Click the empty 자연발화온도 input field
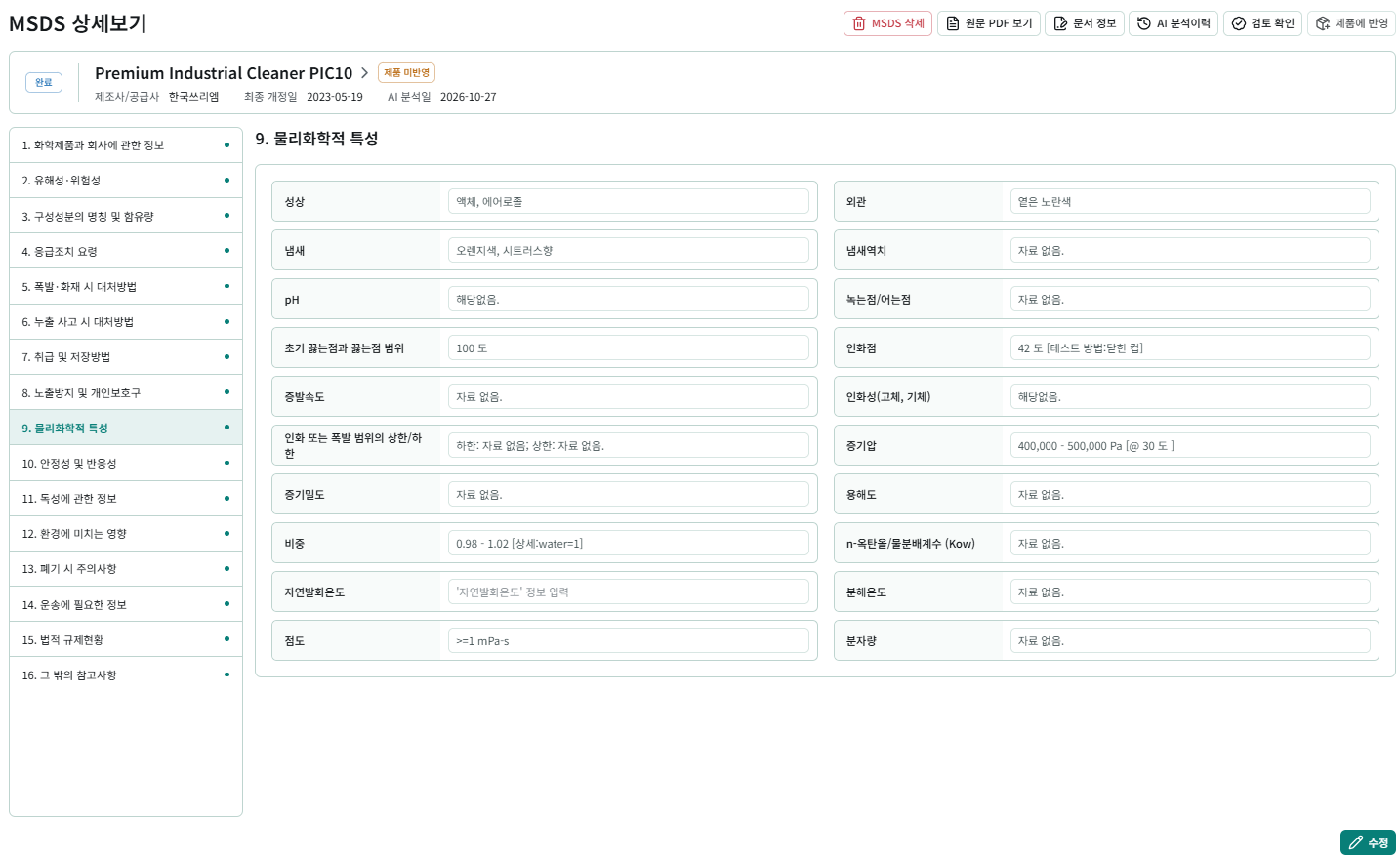1400x858 pixels. point(629,592)
